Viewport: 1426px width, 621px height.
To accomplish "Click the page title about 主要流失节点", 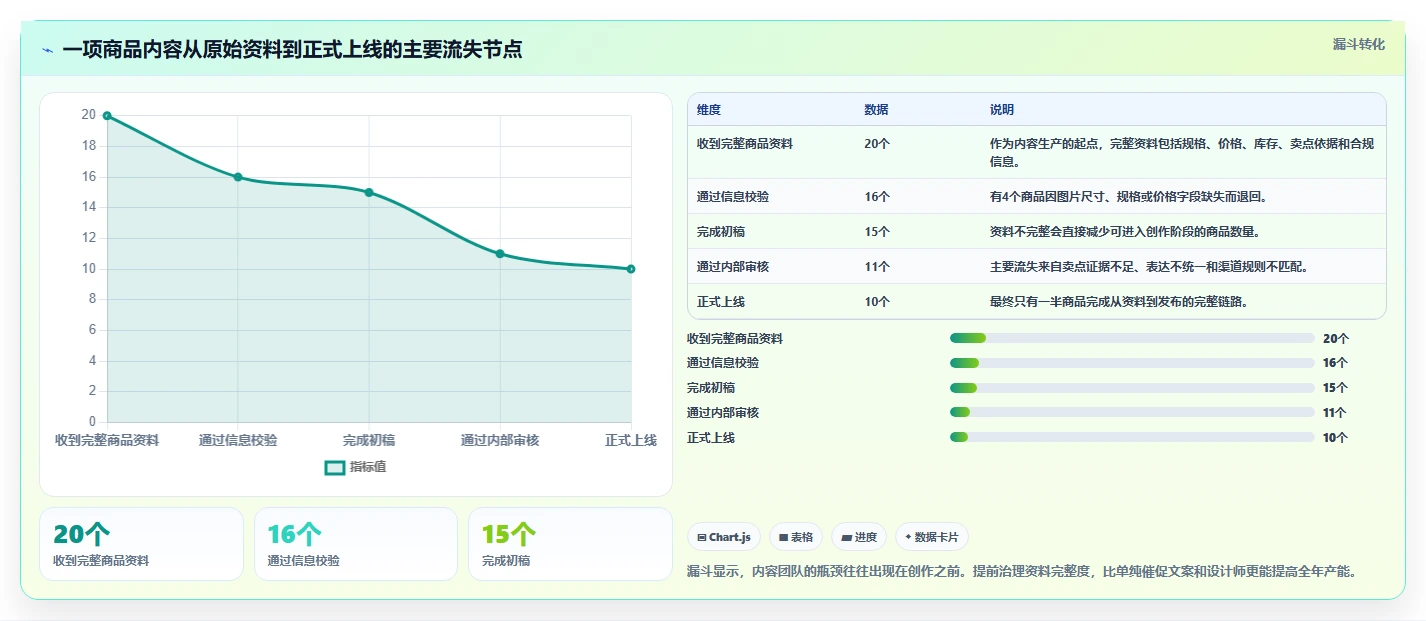I will 292,50.
